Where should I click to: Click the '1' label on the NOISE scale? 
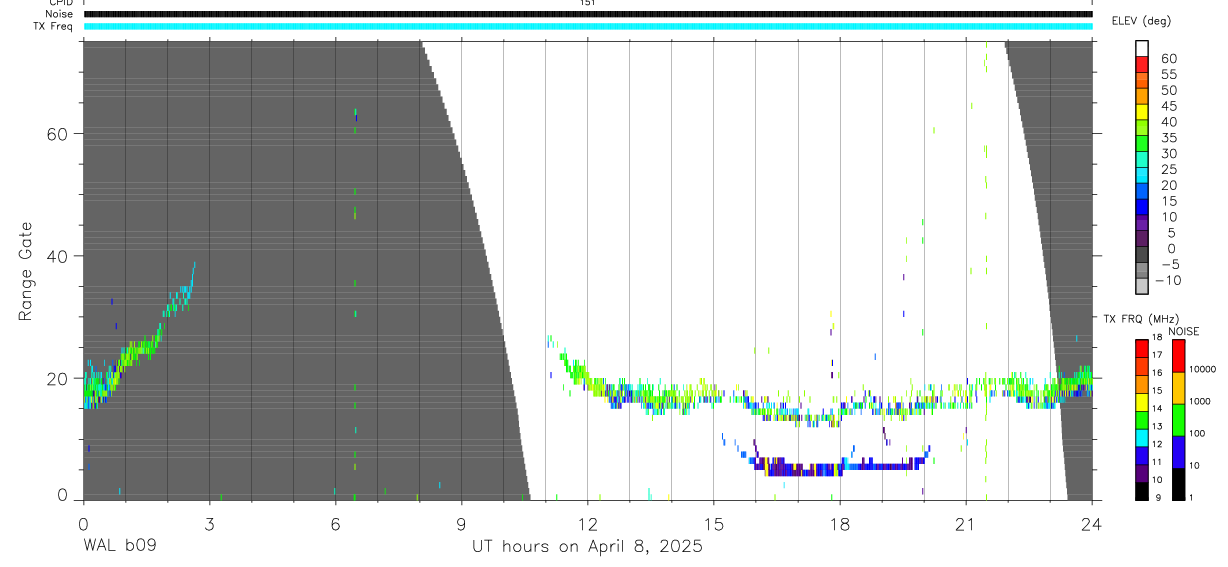click(x=1192, y=497)
